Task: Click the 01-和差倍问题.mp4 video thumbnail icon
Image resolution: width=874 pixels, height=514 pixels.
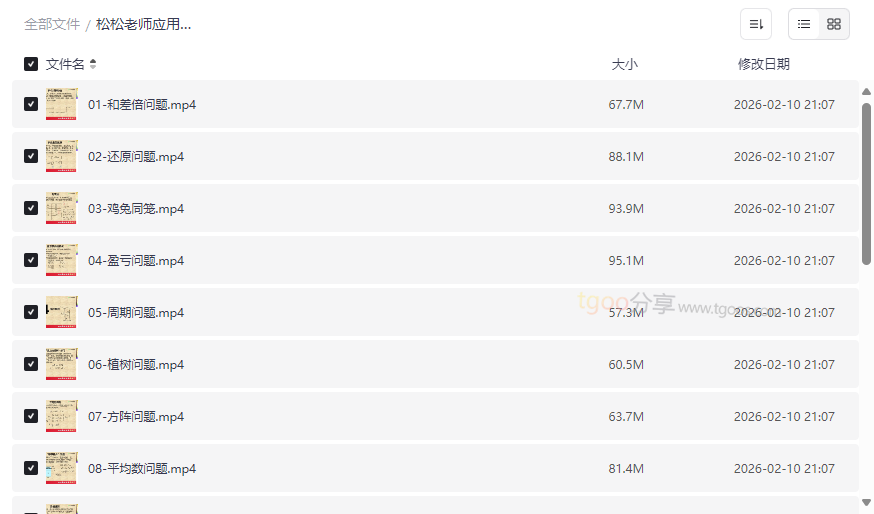Action: (61, 104)
